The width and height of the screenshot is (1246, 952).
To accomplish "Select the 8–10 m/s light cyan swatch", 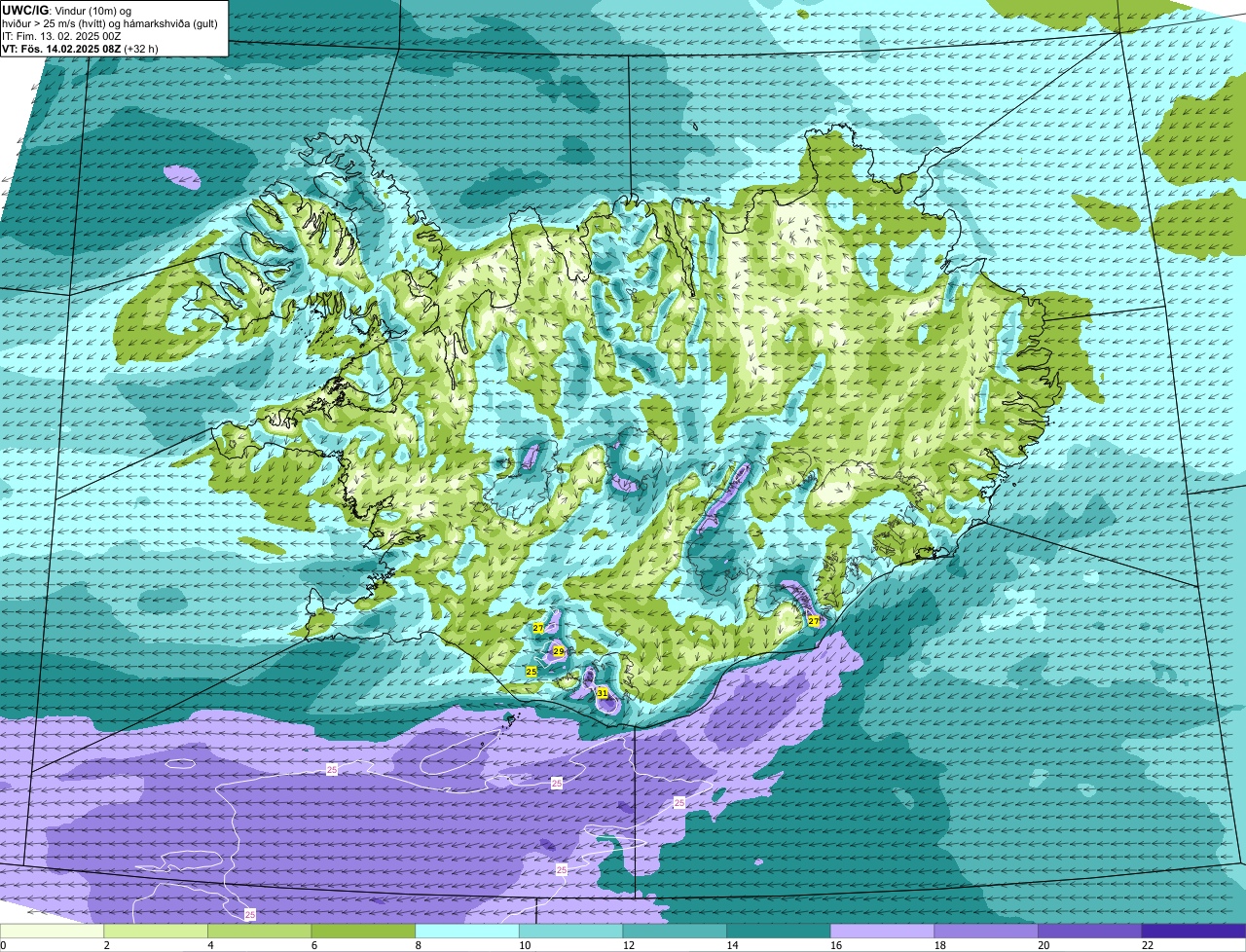I will pyautogui.click(x=467, y=931).
